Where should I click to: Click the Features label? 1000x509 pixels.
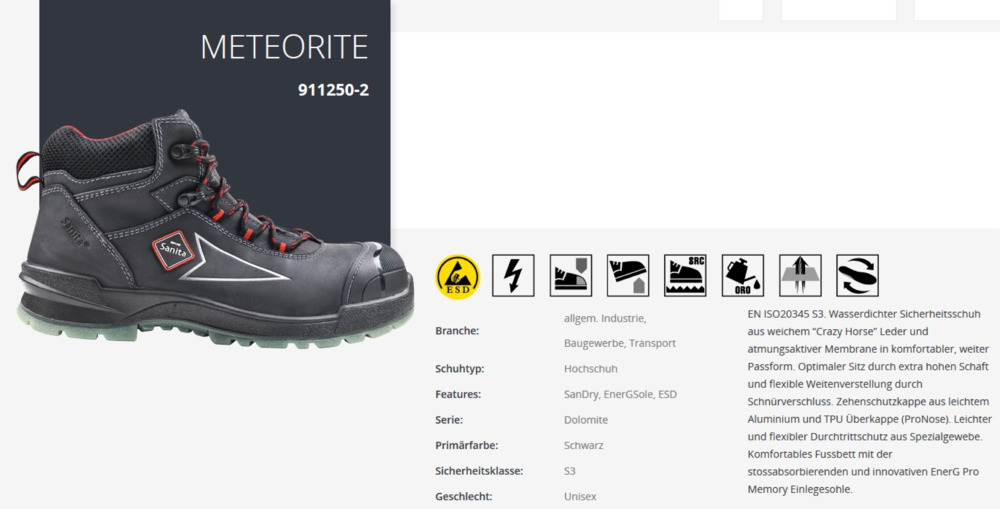pos(458,394)
